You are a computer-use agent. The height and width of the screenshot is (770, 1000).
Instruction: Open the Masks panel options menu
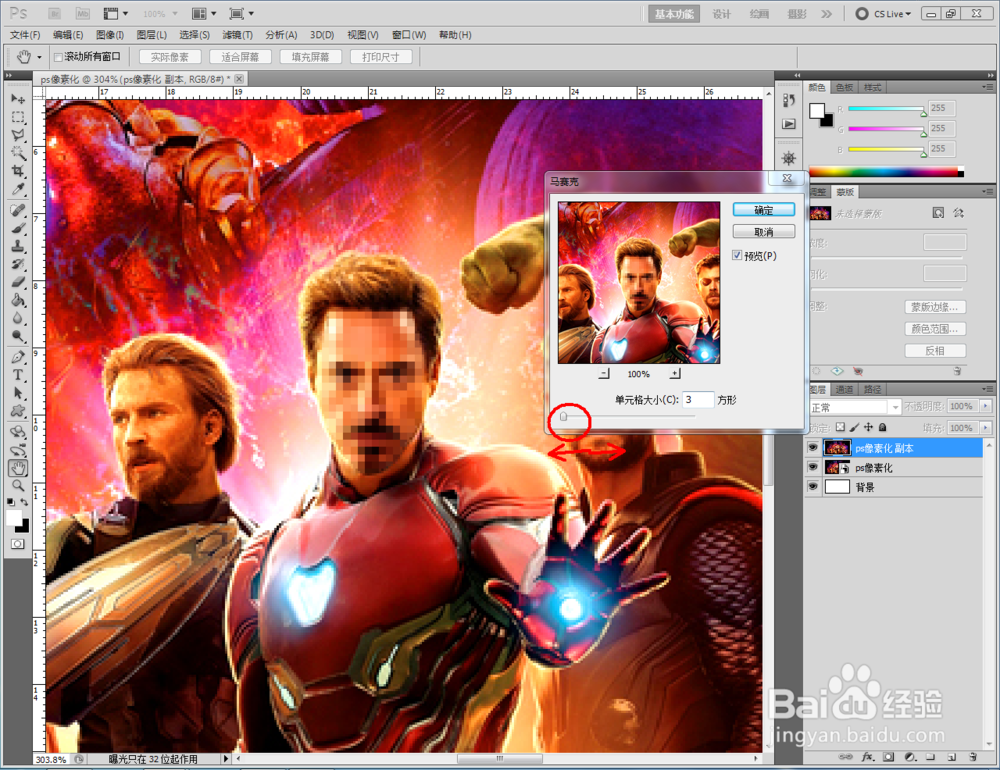coord(987,191)
